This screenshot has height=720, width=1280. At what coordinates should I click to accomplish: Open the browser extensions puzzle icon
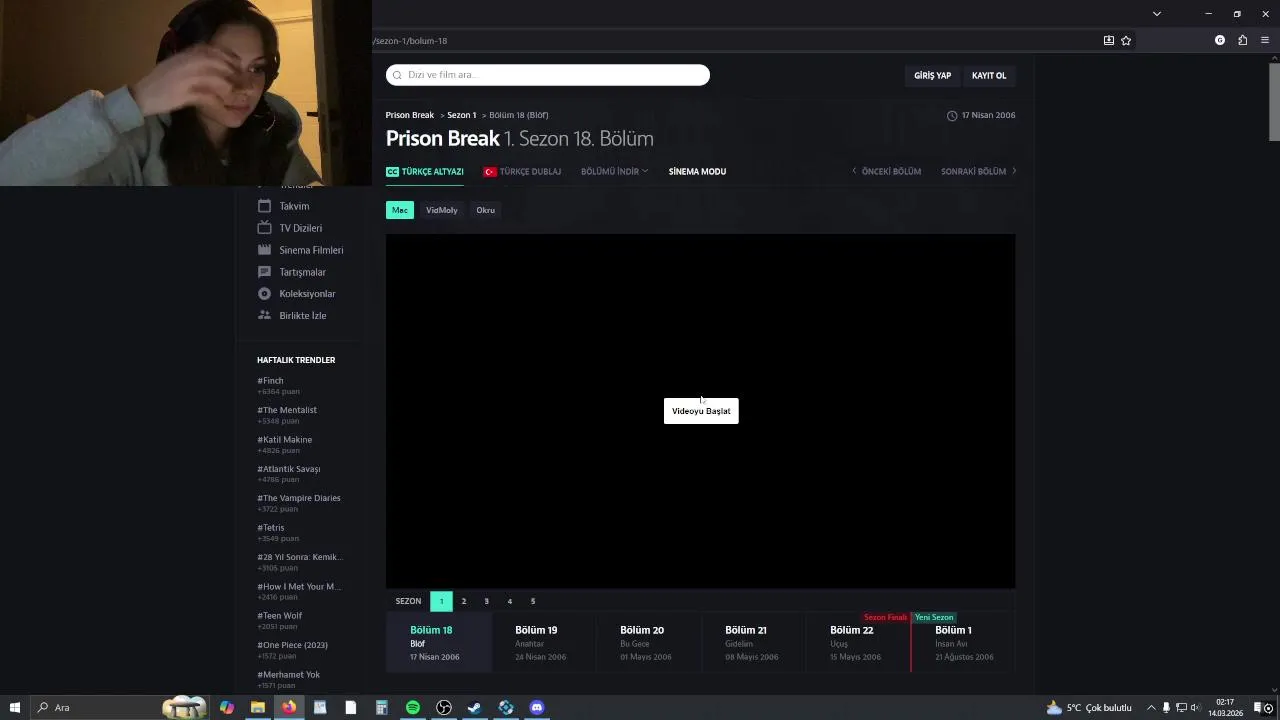point(1243,41)
